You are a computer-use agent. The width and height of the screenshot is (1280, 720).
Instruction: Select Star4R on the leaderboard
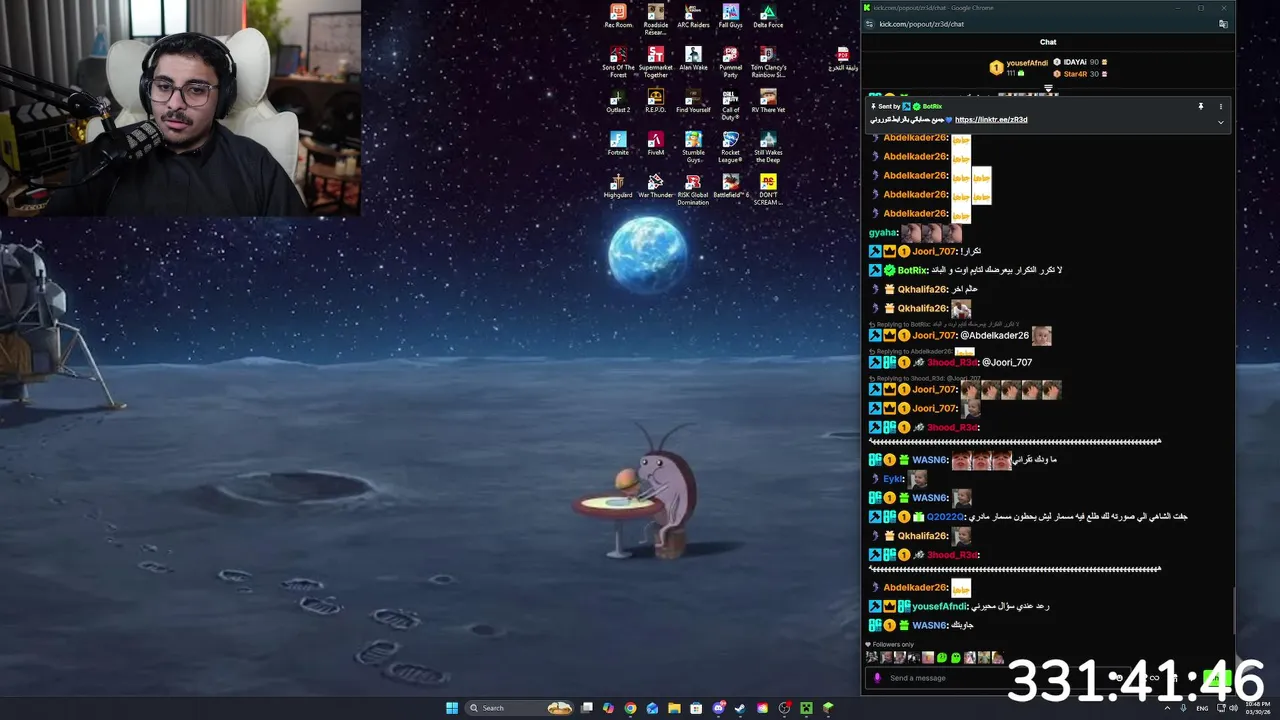[x=1075, y=74]
